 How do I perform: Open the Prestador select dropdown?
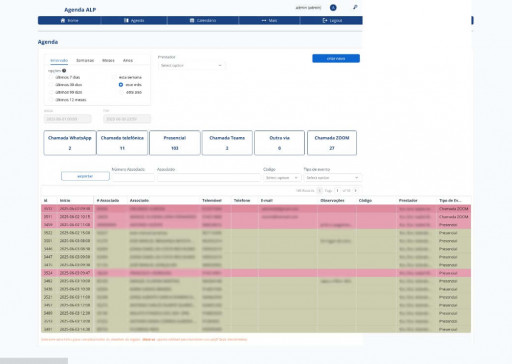191,66
